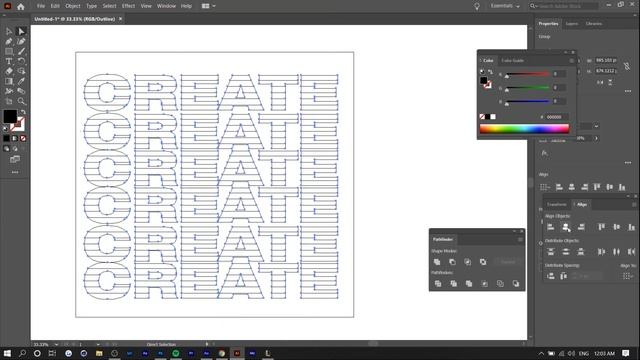This screenshot has height=360, width=640.
Task: Click Trim in Pathfinders row
Action: pos(453,283)
